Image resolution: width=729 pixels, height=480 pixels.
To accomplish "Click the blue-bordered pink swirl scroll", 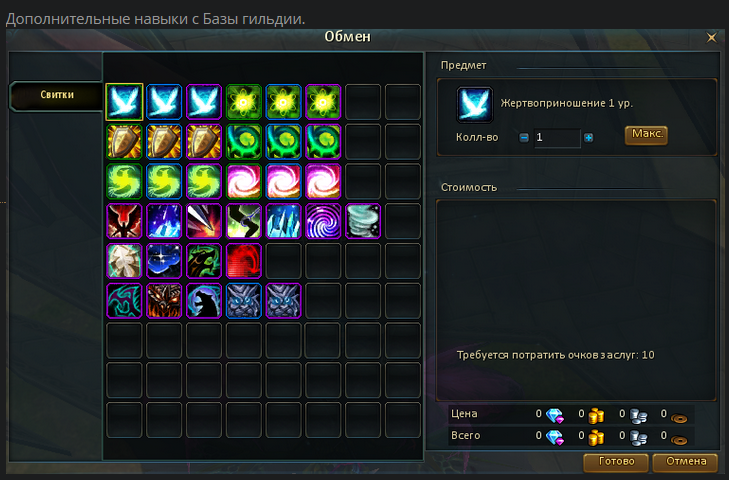I will tap(284, 181).
